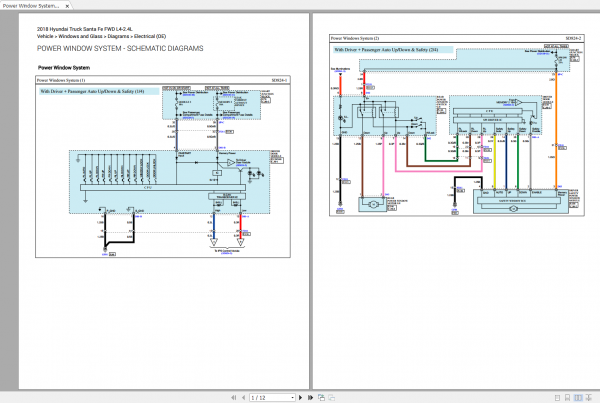Select the facing two-page layout
The width and height of the screenshot is (600, 403).
[x=578, y=398]
